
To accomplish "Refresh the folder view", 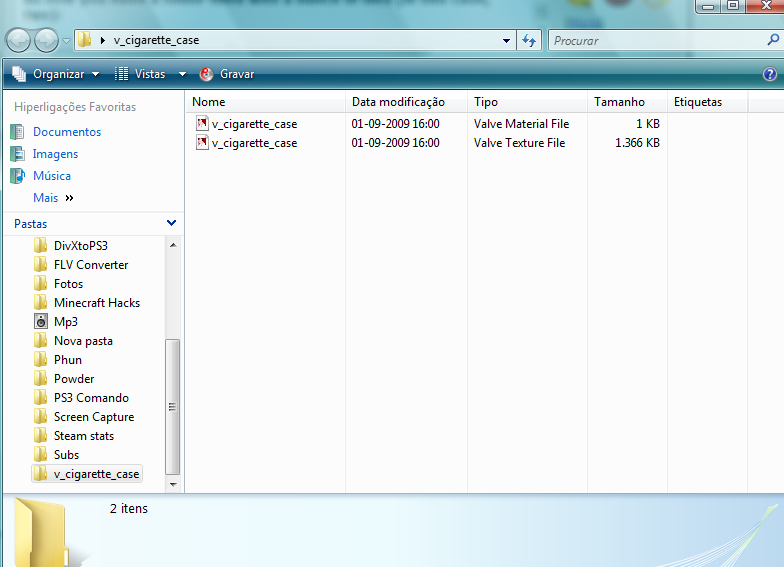I will (529, 40).
